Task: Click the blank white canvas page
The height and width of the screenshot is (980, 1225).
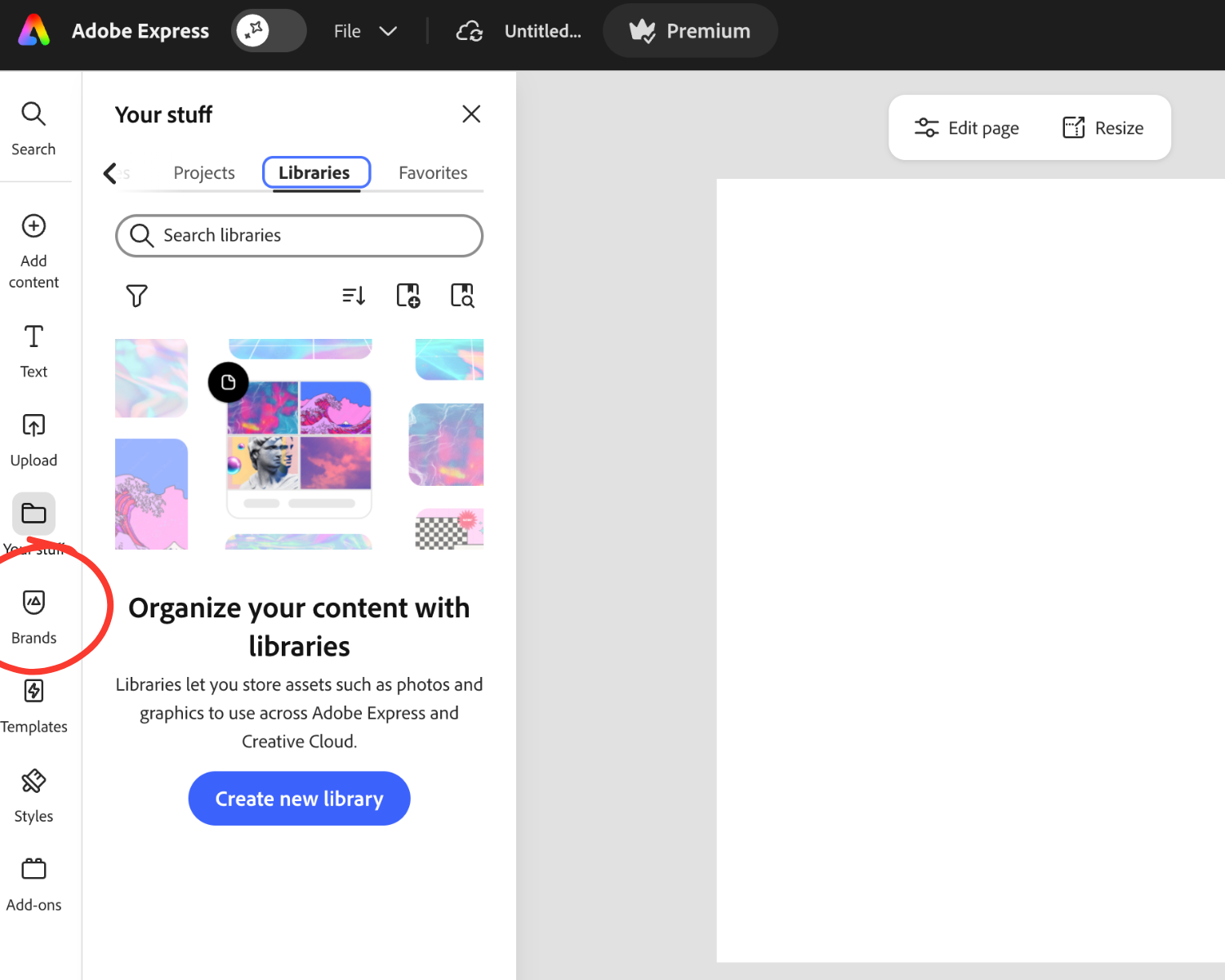Action: pos(970,570)
